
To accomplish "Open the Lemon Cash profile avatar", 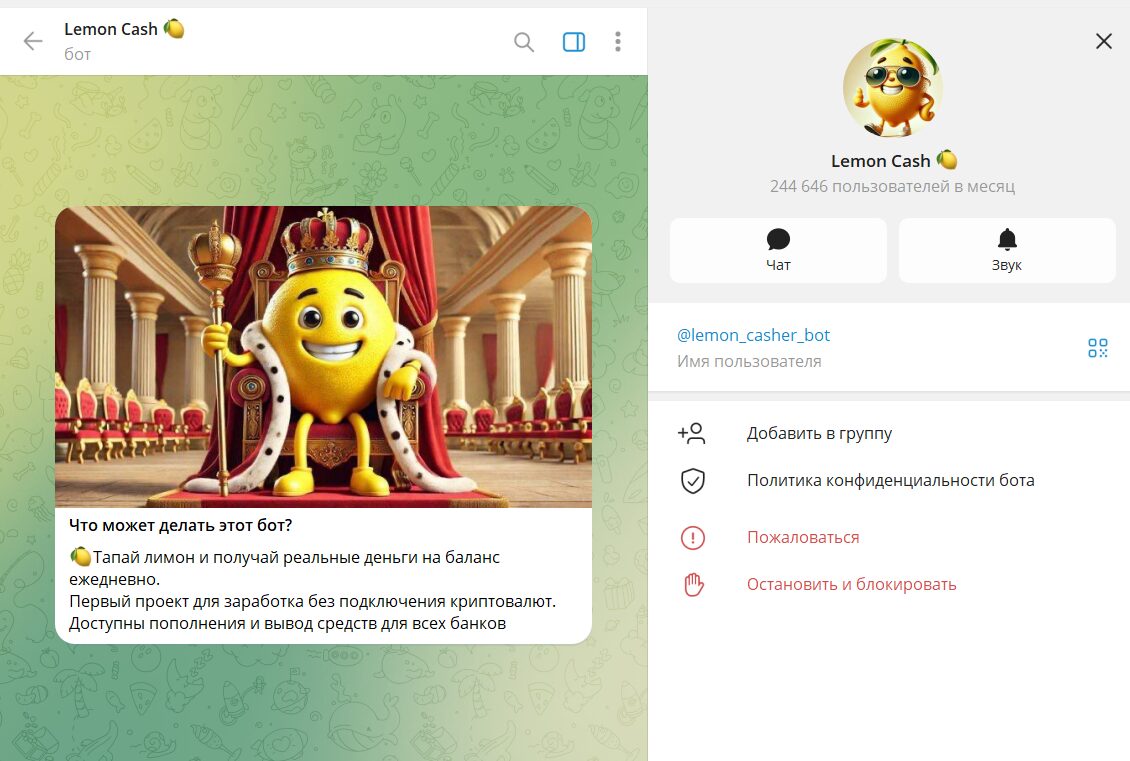I will click(x=893, y=88).
